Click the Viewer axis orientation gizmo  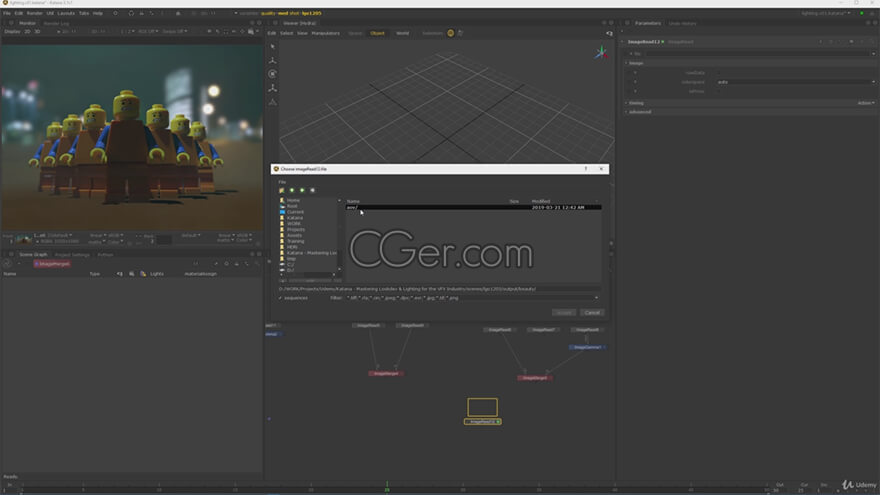point(602,53)
